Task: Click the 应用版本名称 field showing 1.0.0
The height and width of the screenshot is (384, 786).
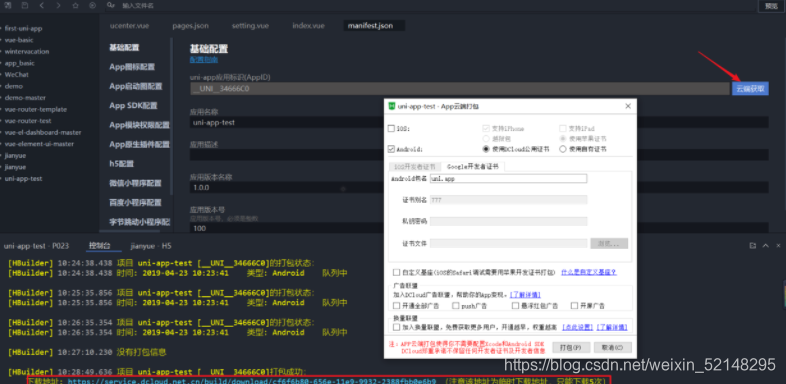Action: coord(479,187)
